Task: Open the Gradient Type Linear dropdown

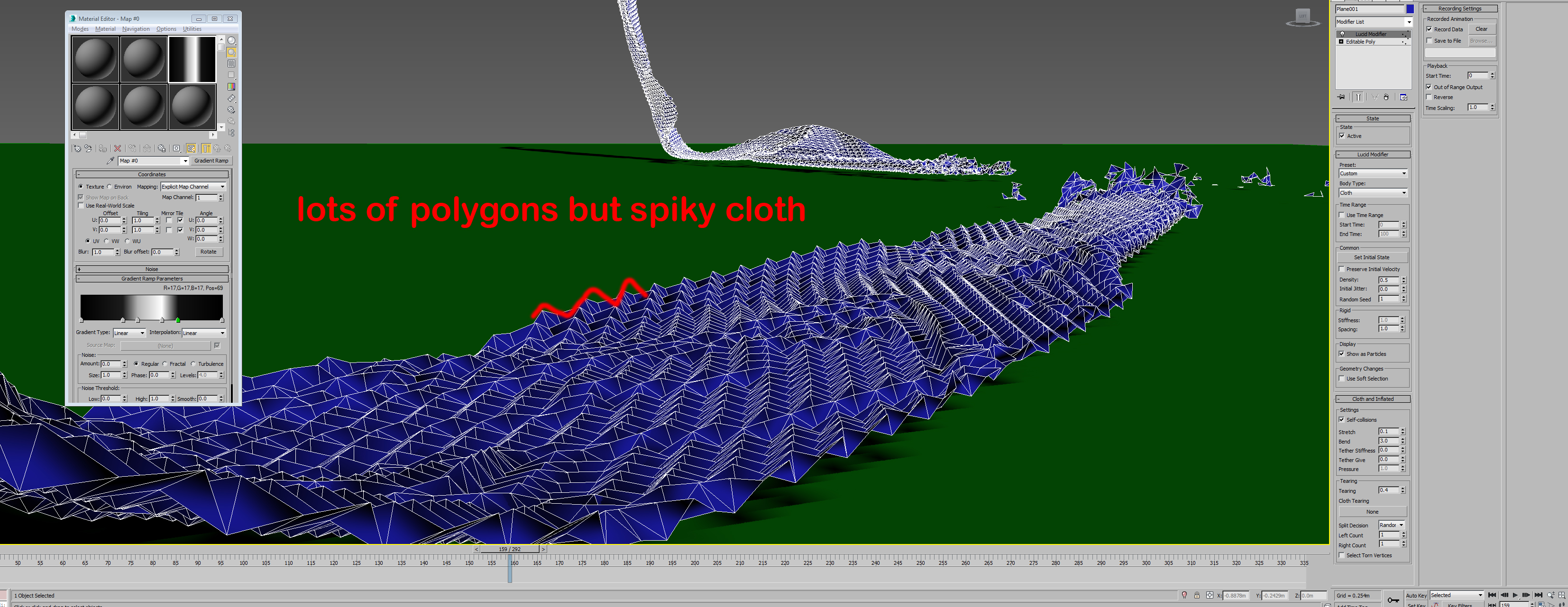Action: (129, 333)
